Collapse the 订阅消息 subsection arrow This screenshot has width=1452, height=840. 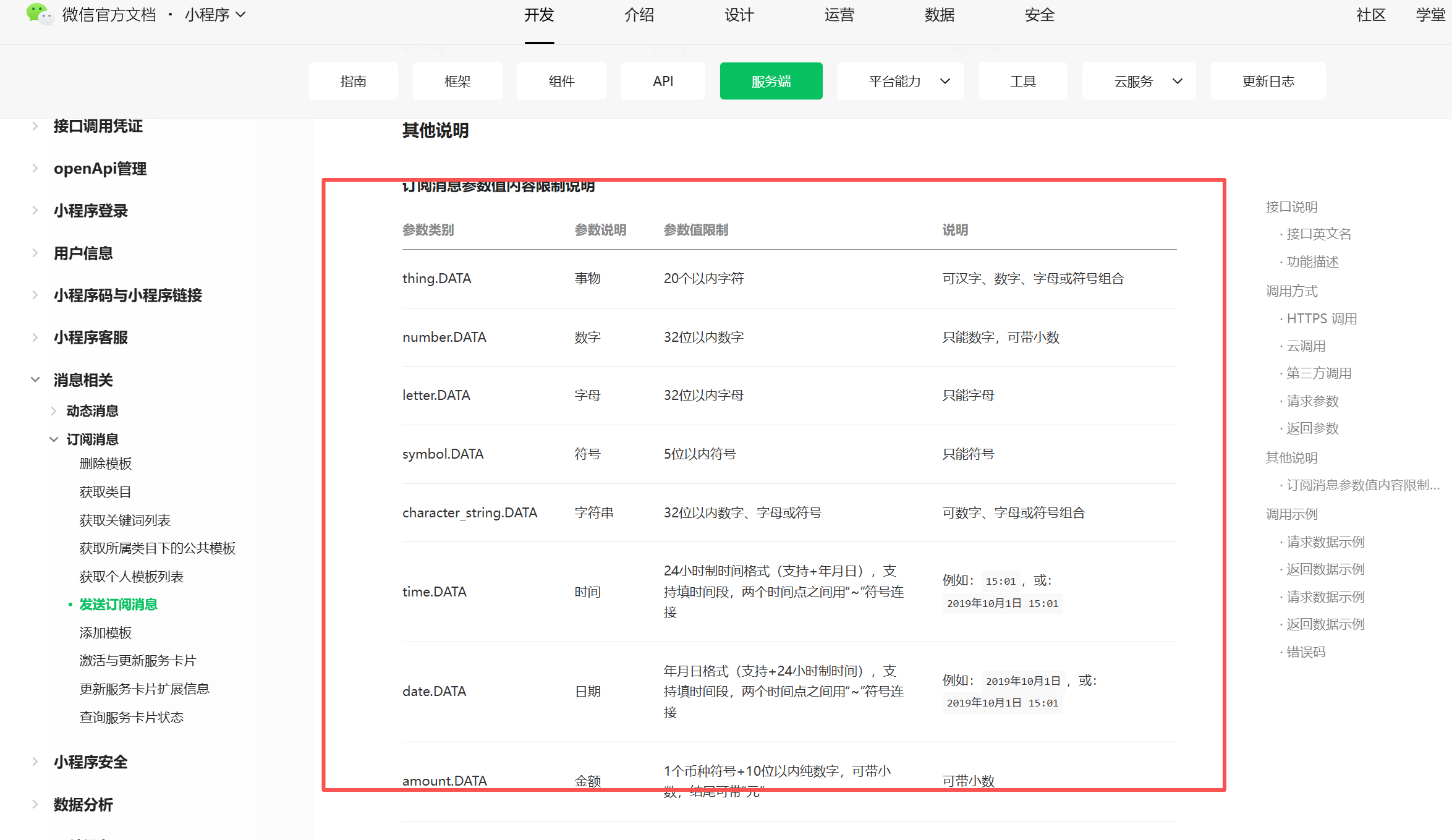(54, 439)
